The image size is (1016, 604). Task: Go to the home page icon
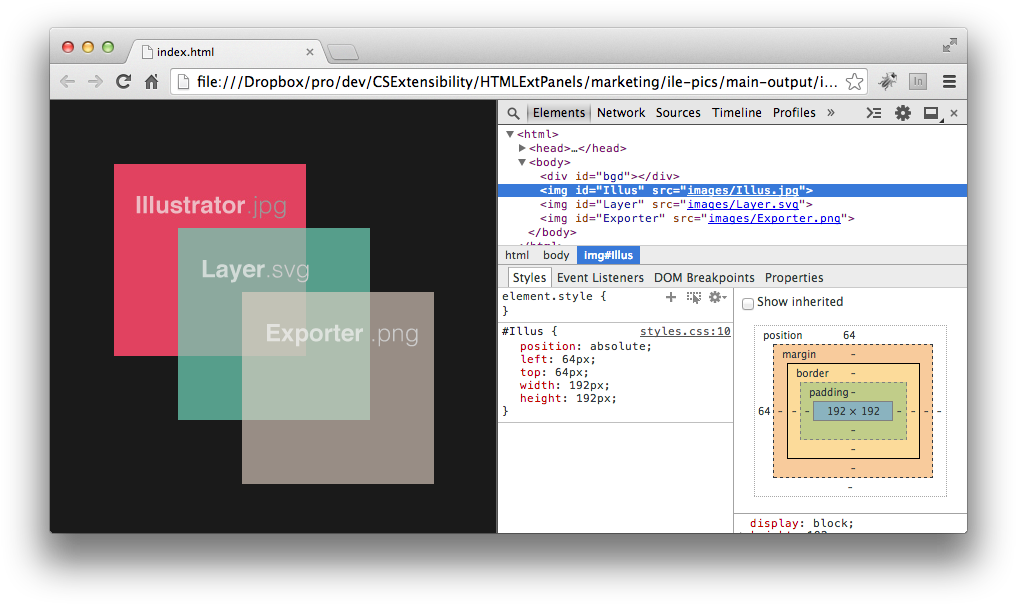tap(152, 82)
